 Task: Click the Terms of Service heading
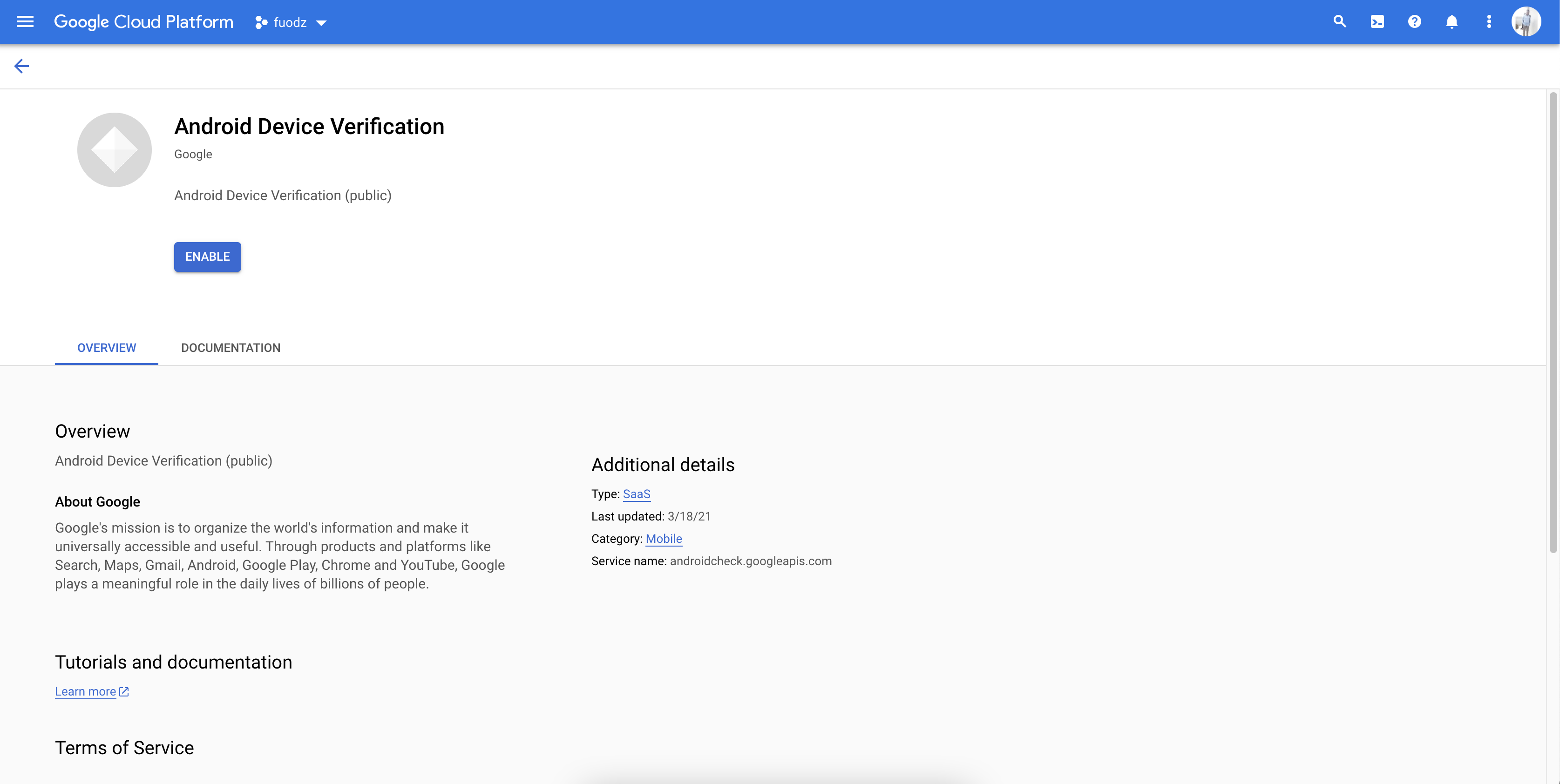point(125,748)
